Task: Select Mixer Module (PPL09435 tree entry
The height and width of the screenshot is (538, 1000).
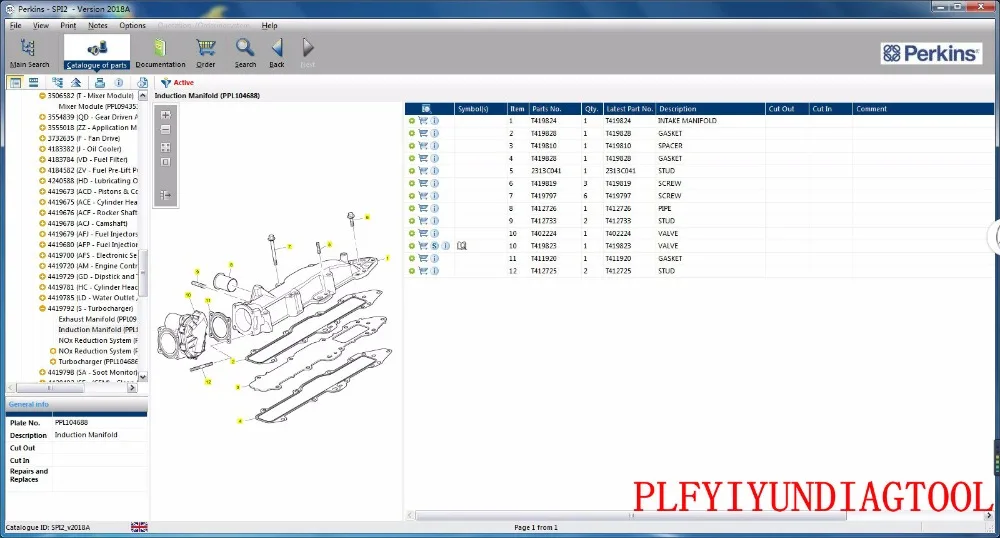Action: (98, 106)
